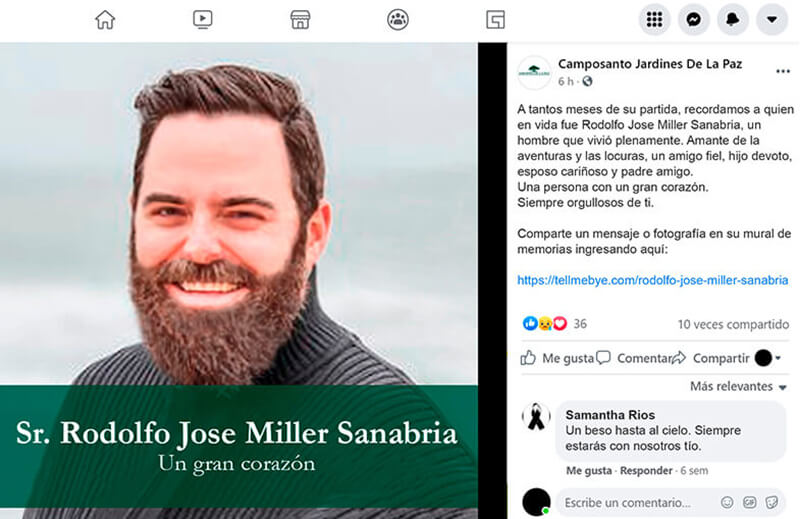Image resolution: width=800 pixels, height=519 pixels.
Task: Click the Compartir button
Action: pyautogui.click(x=711, y=358)
